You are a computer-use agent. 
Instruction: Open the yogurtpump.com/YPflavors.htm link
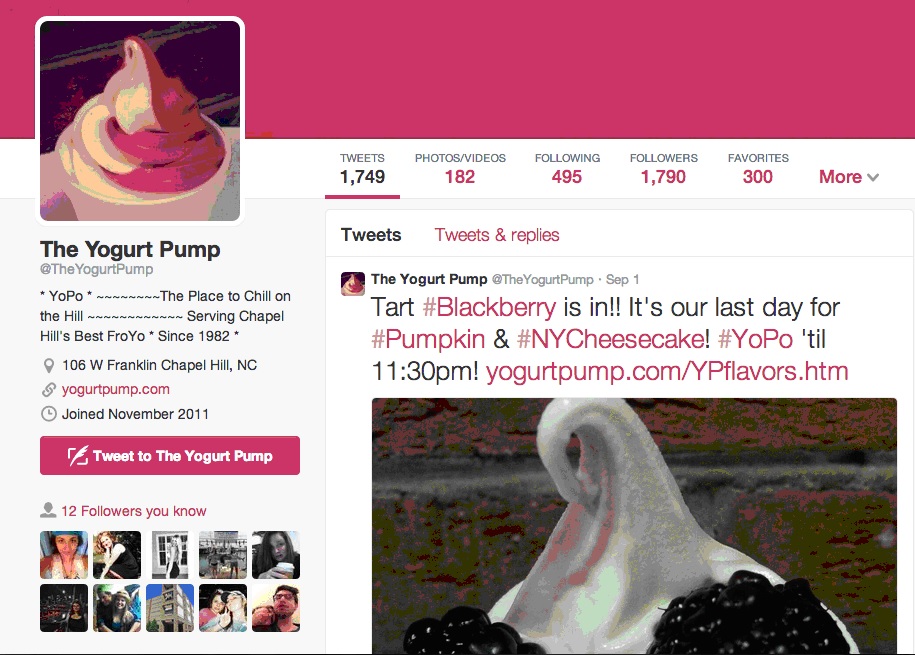click(667, 372)
